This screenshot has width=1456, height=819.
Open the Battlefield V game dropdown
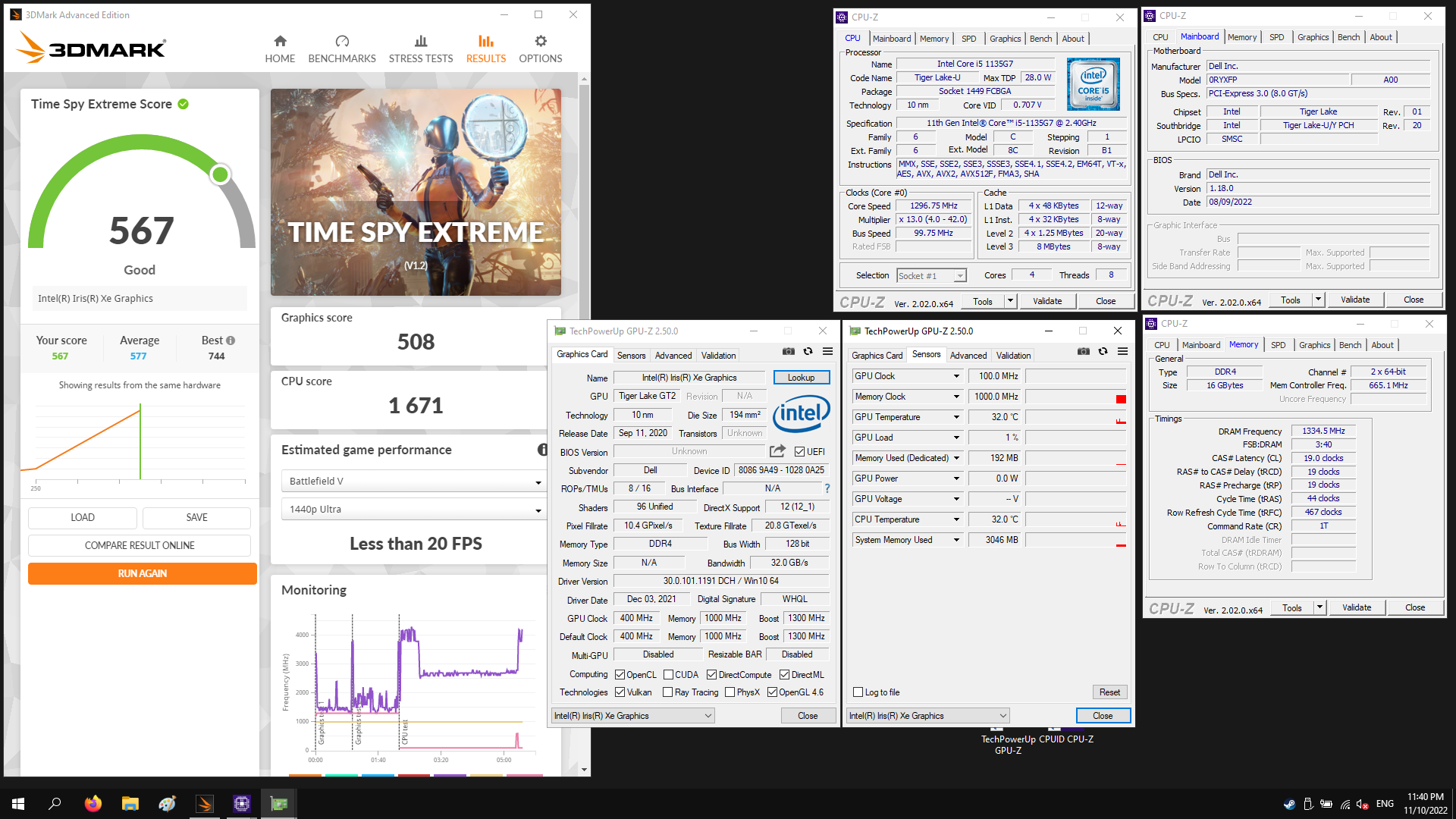point(413,482)
